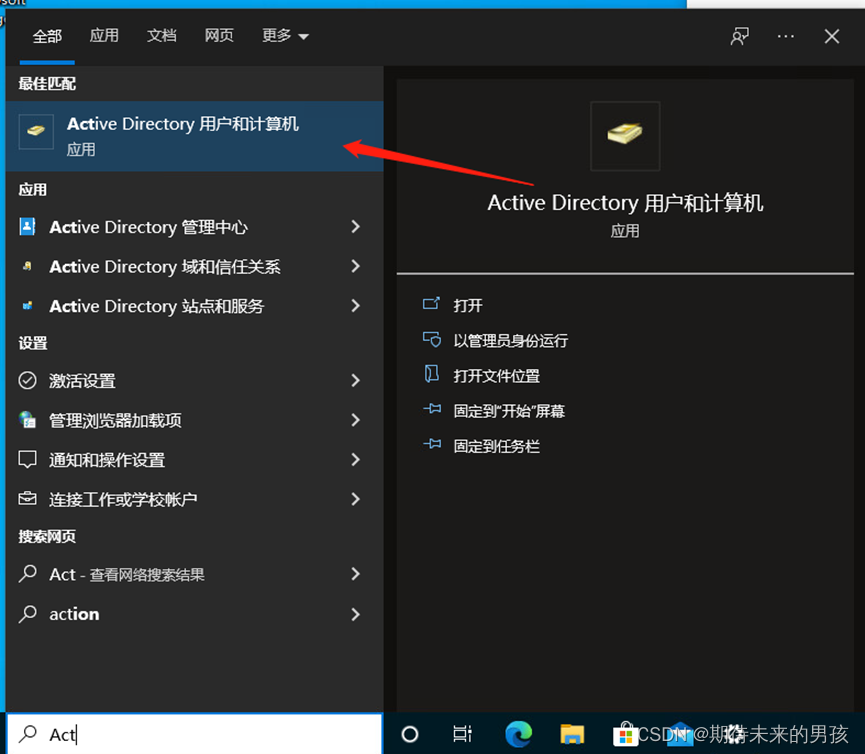
Task: Click the open file location icon
Action: coord(431,374)
